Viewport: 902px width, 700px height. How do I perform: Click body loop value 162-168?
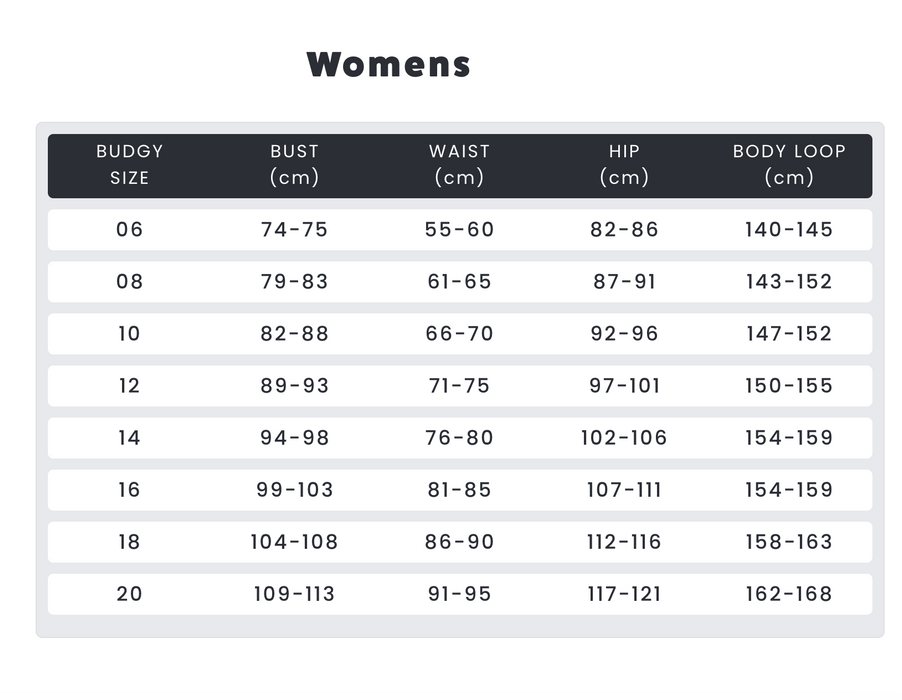pos(788,594)
